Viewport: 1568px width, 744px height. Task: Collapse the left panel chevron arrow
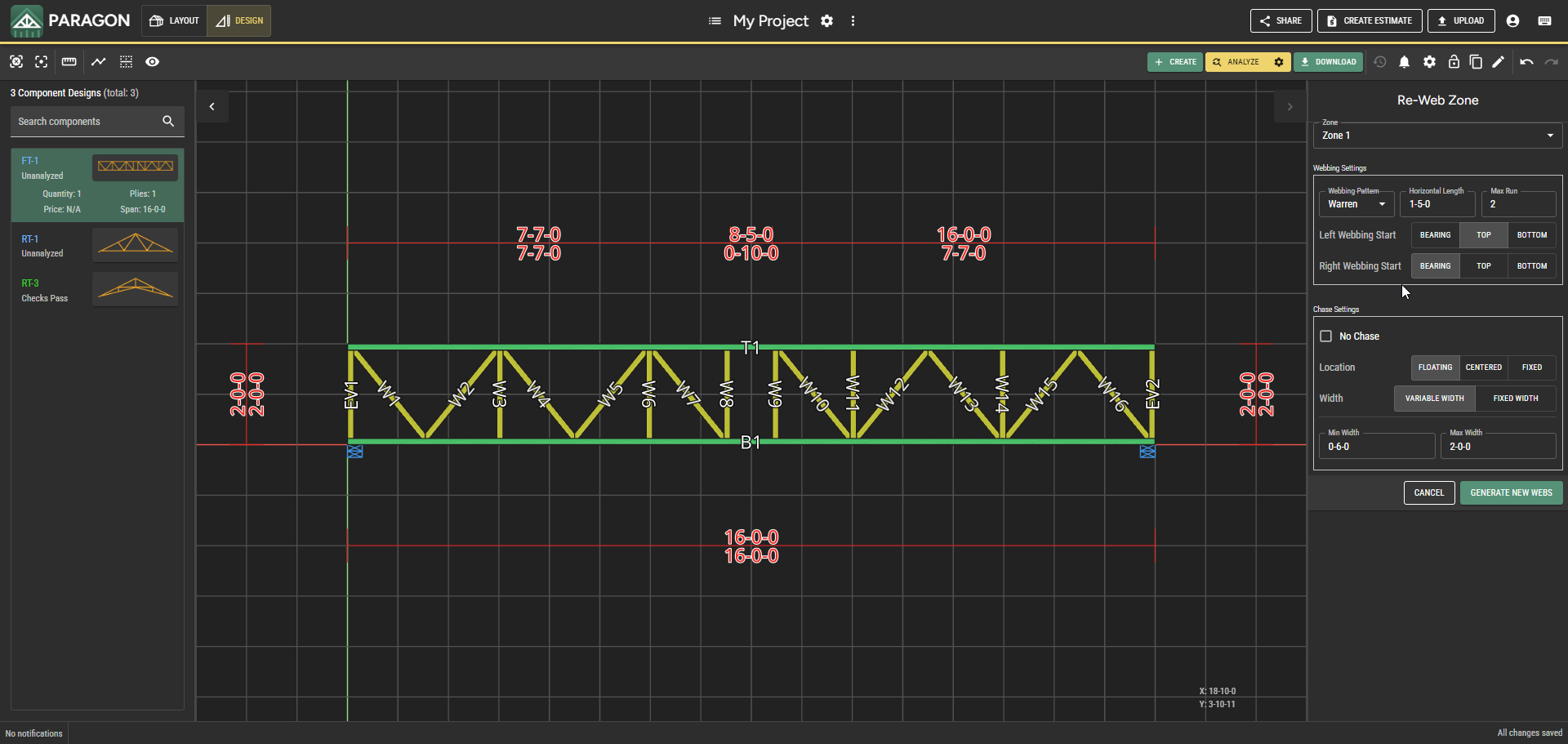tap(212, 107)
